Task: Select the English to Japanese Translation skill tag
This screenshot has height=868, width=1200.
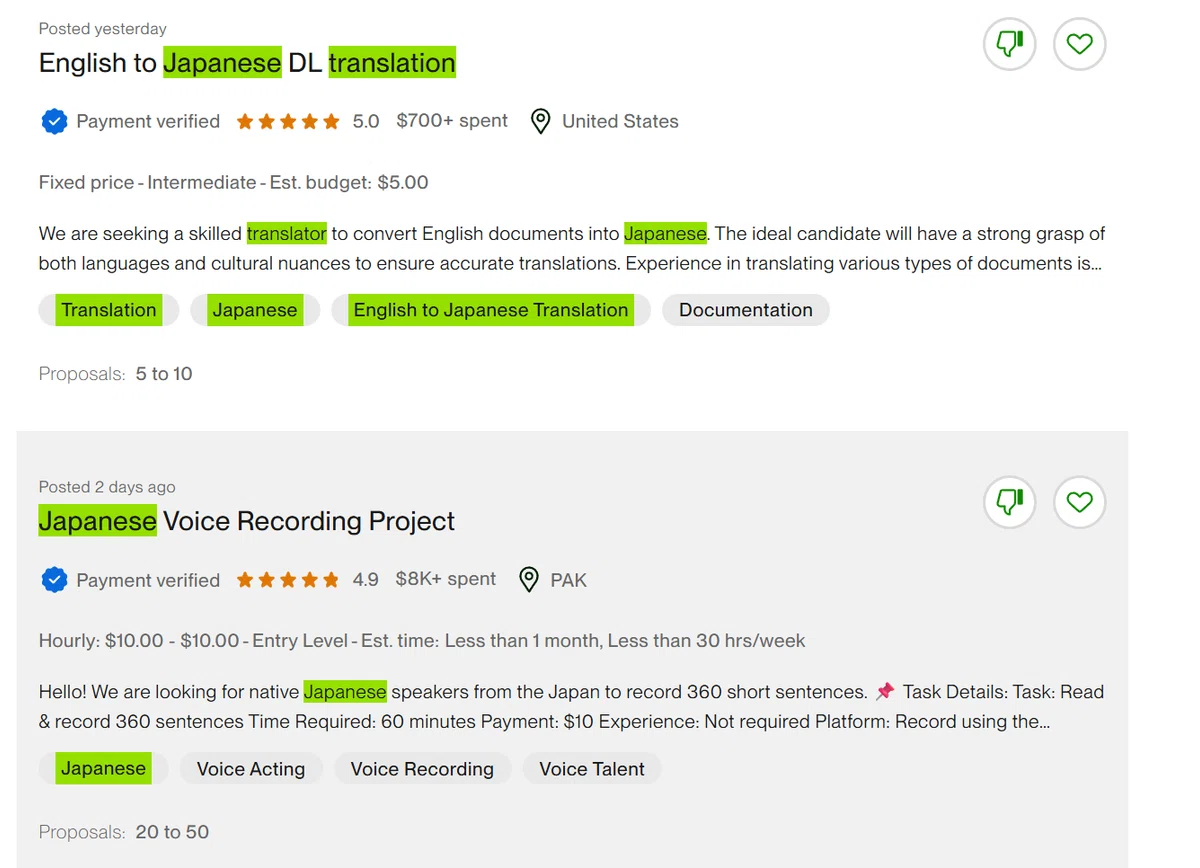Action: (x=491, y=310)
